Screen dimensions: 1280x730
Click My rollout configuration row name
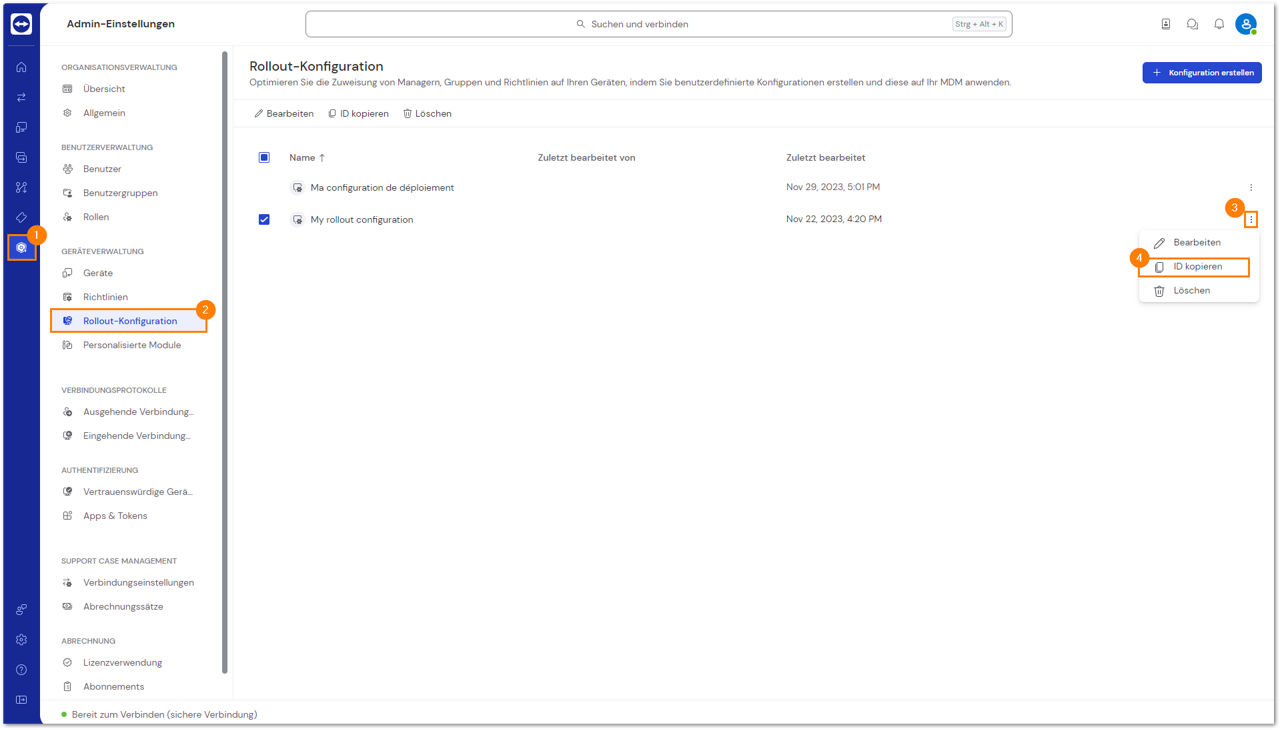(x=362, y=219)
